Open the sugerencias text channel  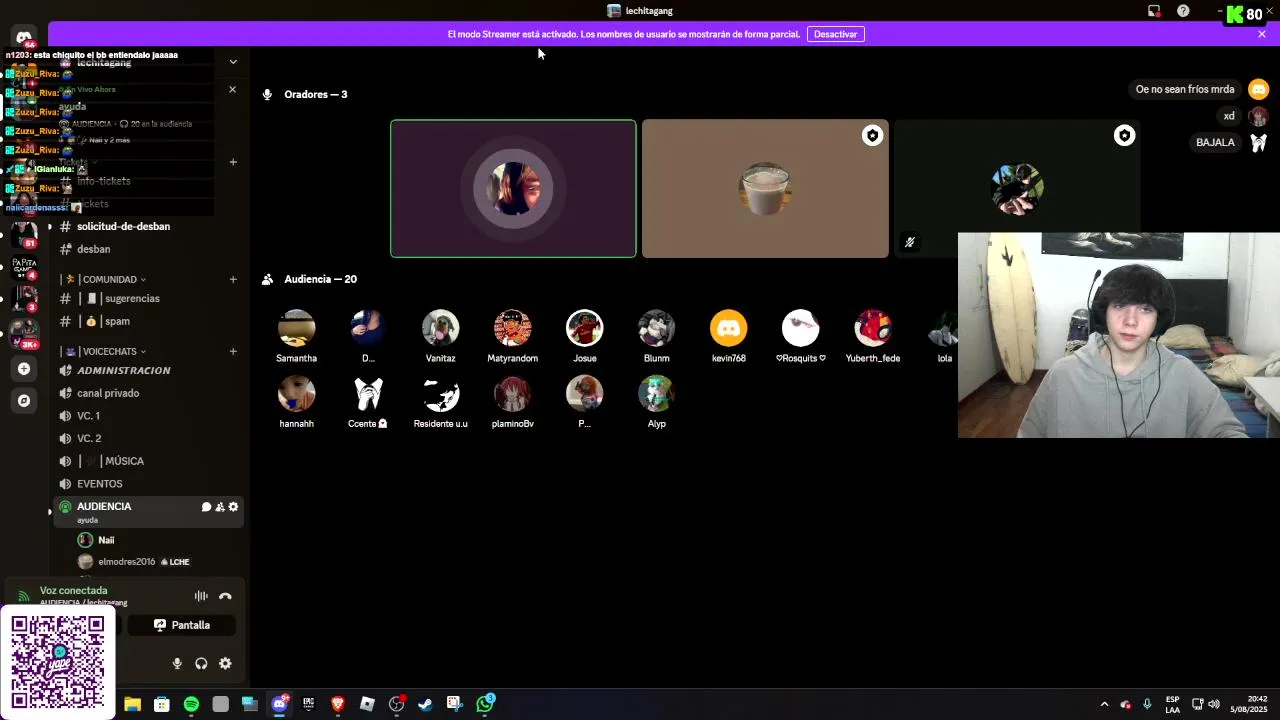coord(149,299)
